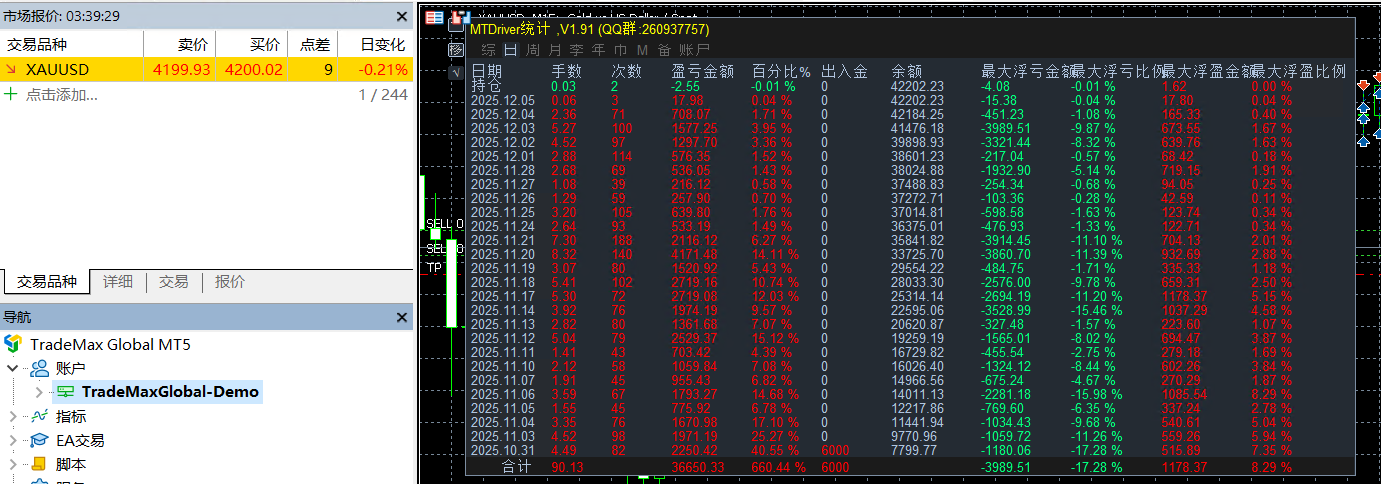Image resolution: width=1381 pixels, height=484 pixels.
Task: Click the 4171.48 profit cell
Action: [695, 254]
